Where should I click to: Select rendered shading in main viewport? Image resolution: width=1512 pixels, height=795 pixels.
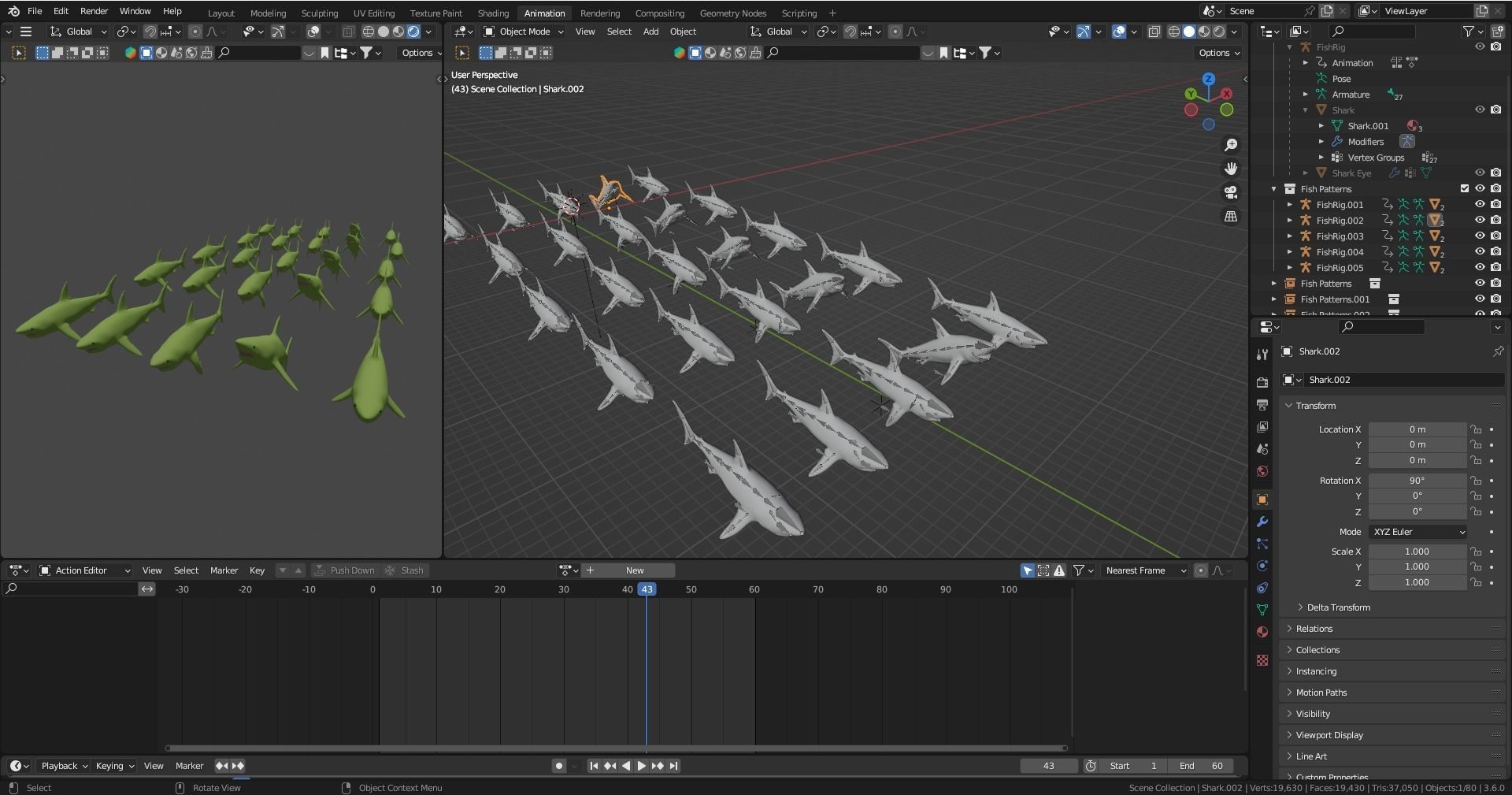point(1219,32)
